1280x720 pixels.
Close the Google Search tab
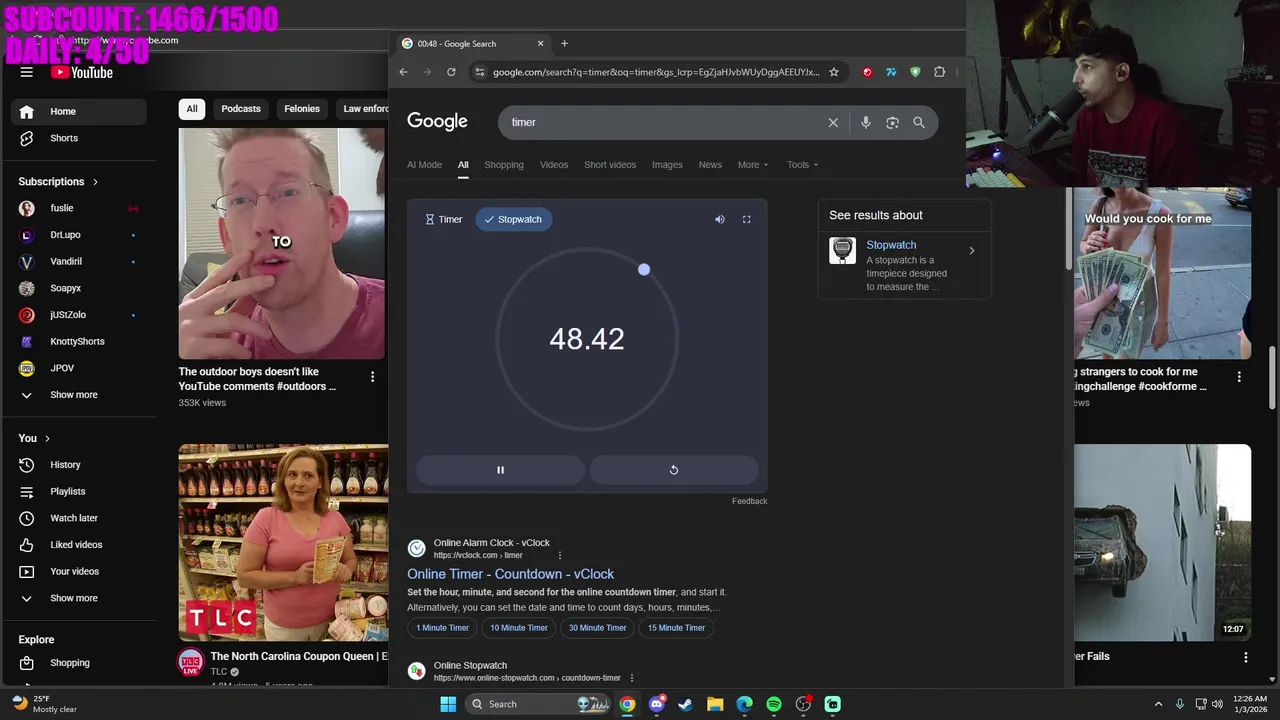pos(540,43)
